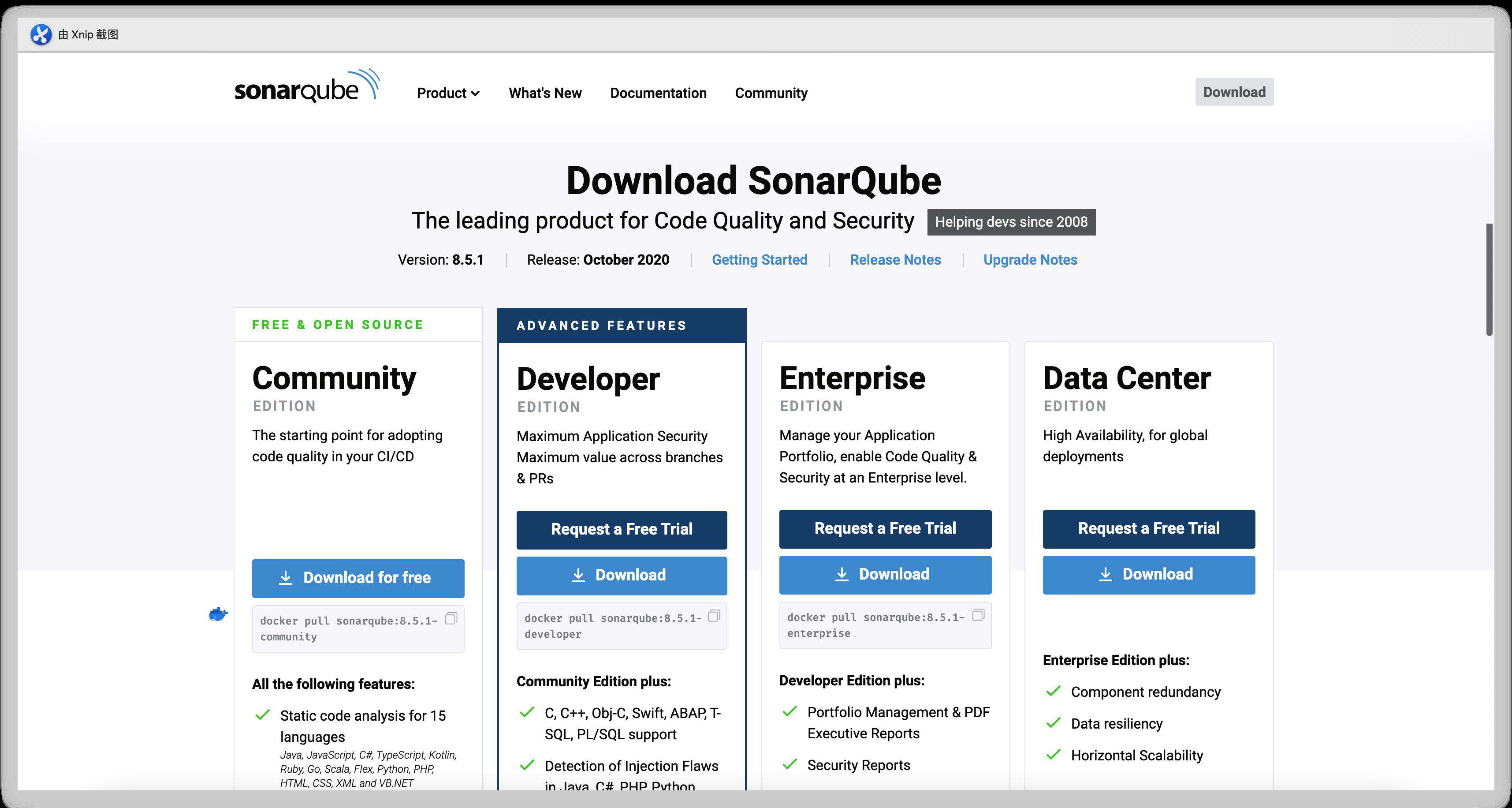The height and width of the screenshot is (808, 1512).
Task: Click the 'Developer Edition plus:' heading
Action: (x=852, y=681)
